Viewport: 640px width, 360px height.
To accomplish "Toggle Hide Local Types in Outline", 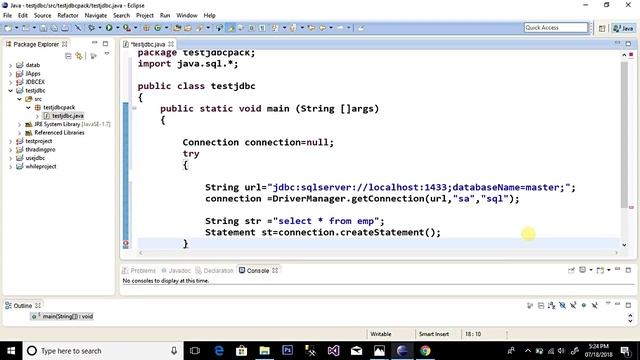I will [x=595, y=305].
